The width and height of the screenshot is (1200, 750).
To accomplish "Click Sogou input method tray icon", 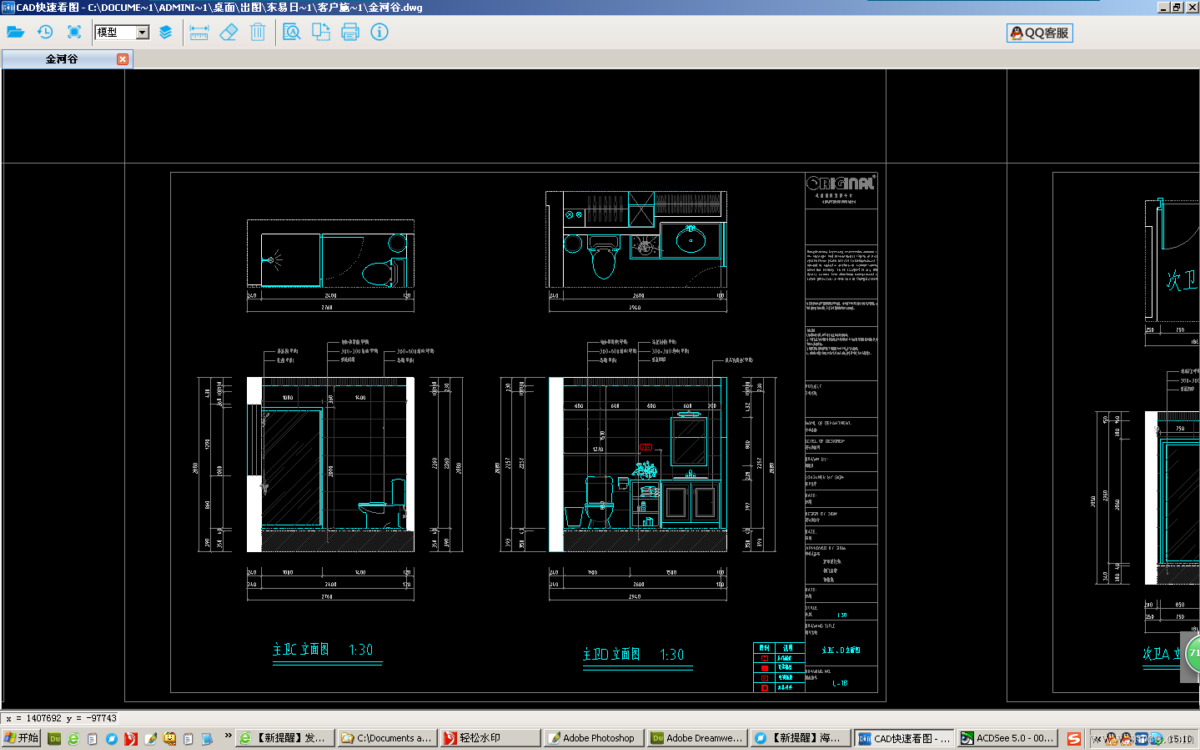I will 1074,738.
